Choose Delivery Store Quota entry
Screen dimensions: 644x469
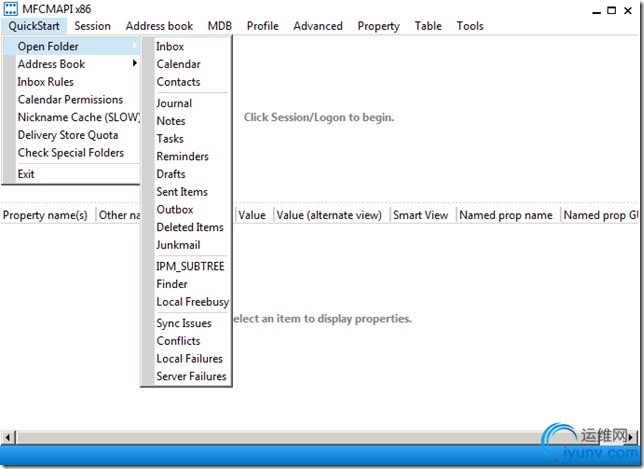pyautogui.click(x=72, y=135)
